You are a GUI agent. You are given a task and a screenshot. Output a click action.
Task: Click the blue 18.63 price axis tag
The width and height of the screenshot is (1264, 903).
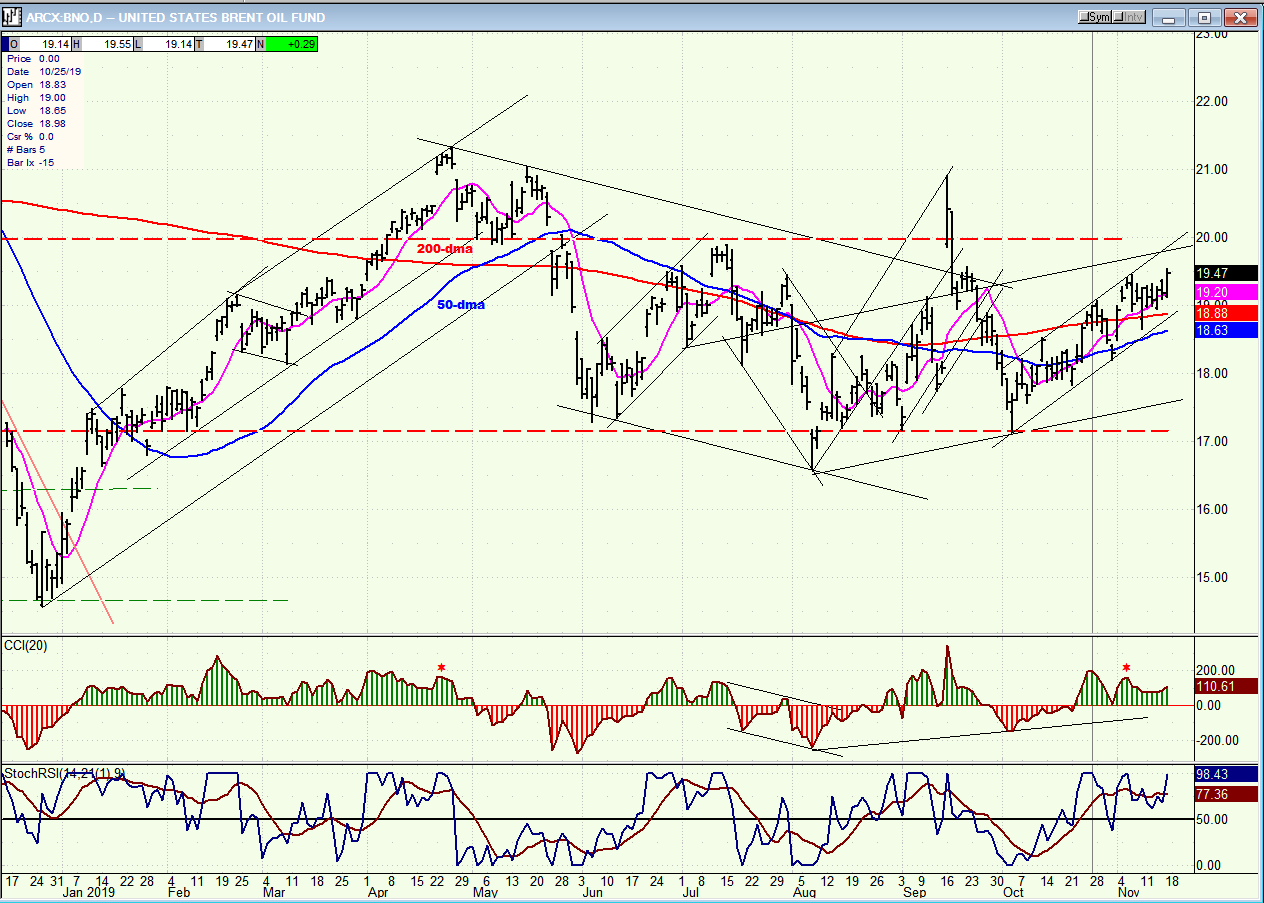click(x=1225, y=330)
